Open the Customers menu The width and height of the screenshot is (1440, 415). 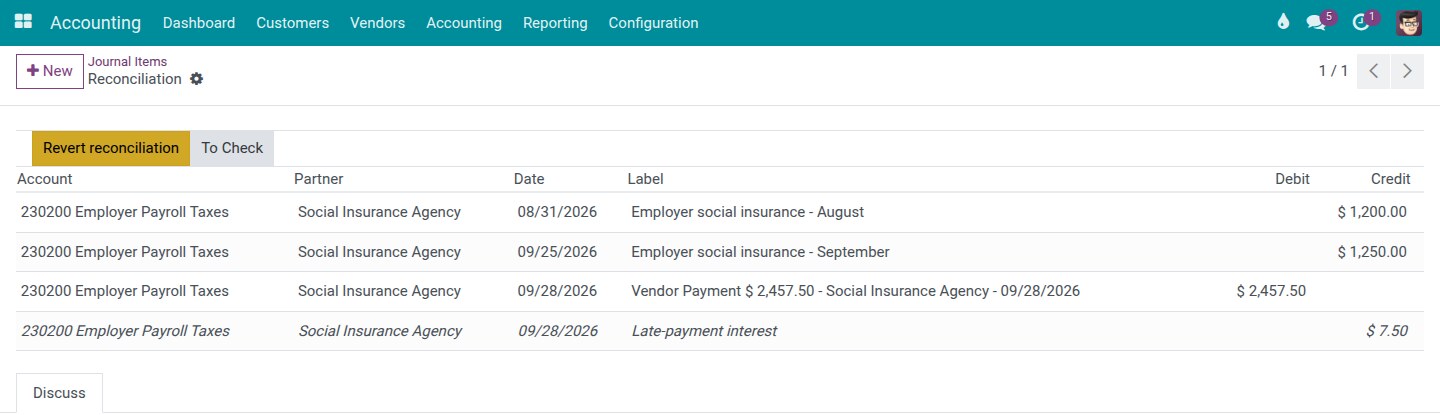(292, 22)
